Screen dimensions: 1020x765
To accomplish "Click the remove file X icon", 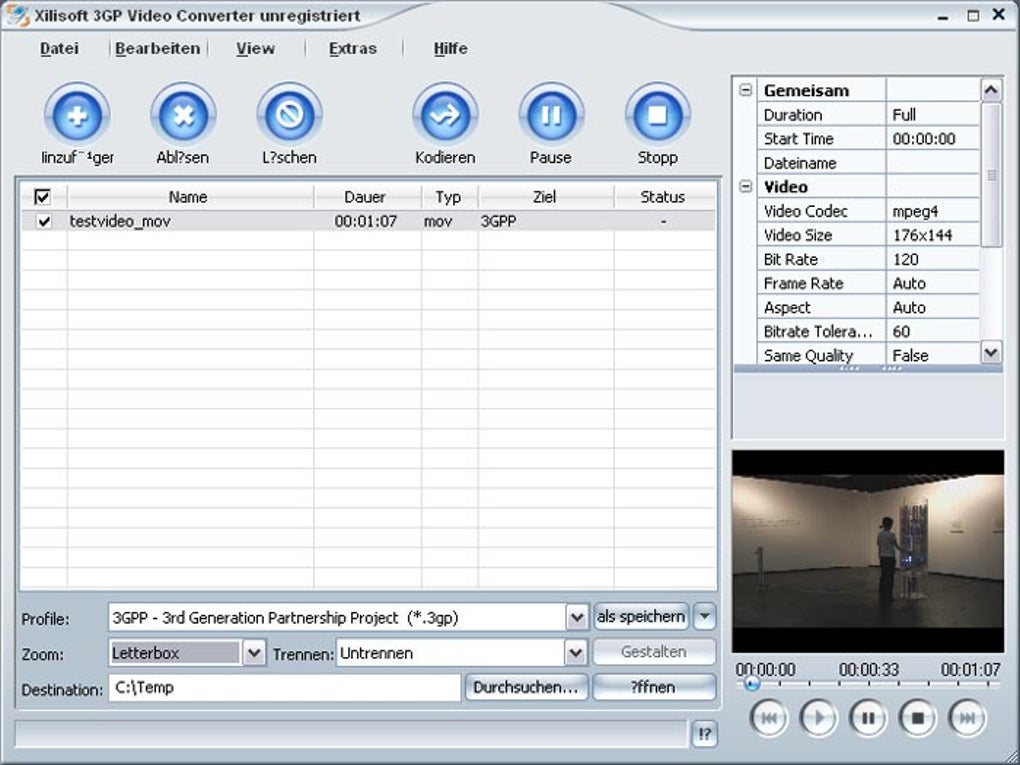I will pyautogui.click(x=183, y=115).
